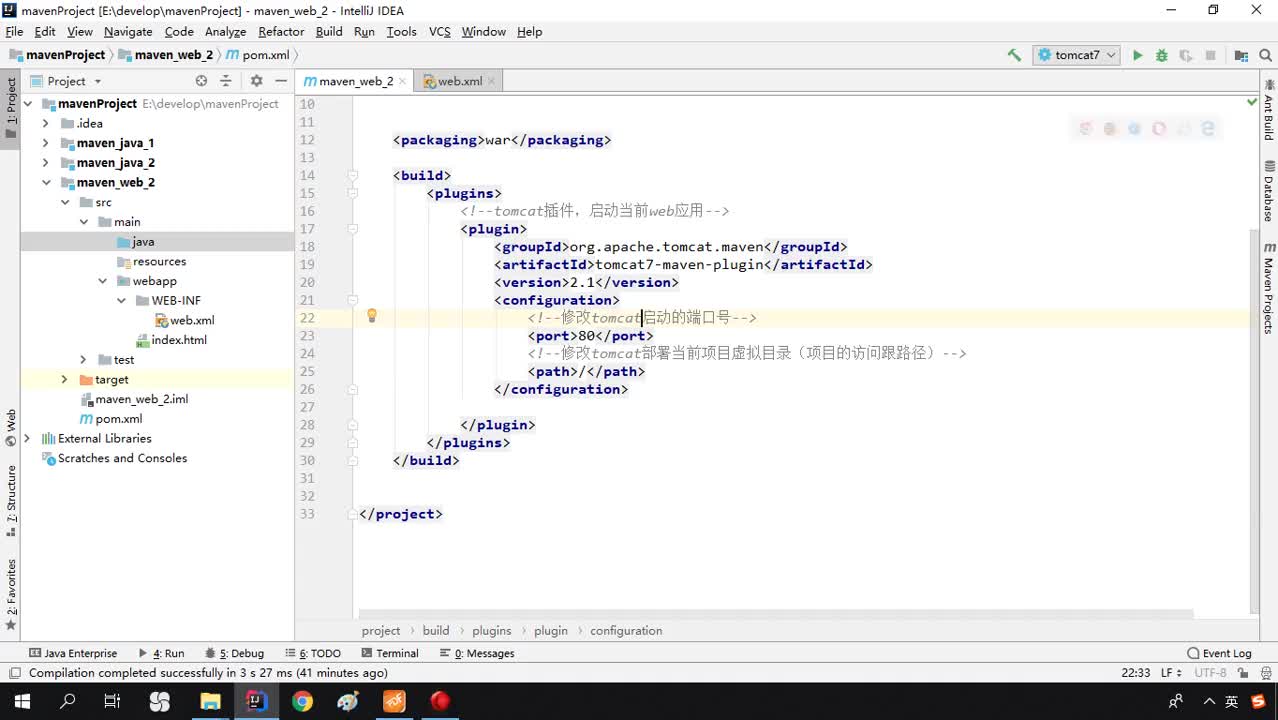Open Chrome from the taskbar
The image size is (1278, 720).
(302, 701)
